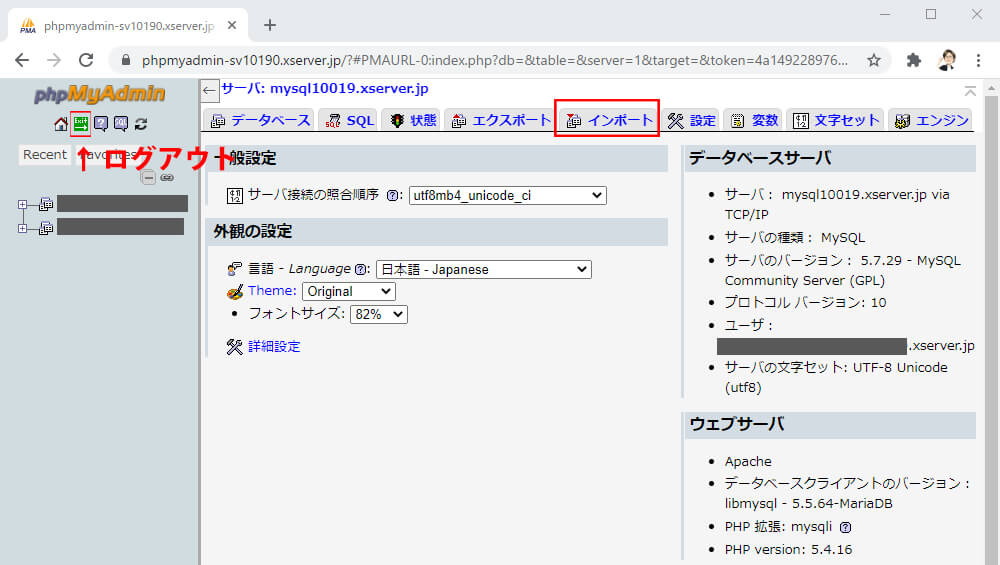This screenshot has height=565, width=1000.
Task: Switch to the 設定 tab
Action: 691,120
